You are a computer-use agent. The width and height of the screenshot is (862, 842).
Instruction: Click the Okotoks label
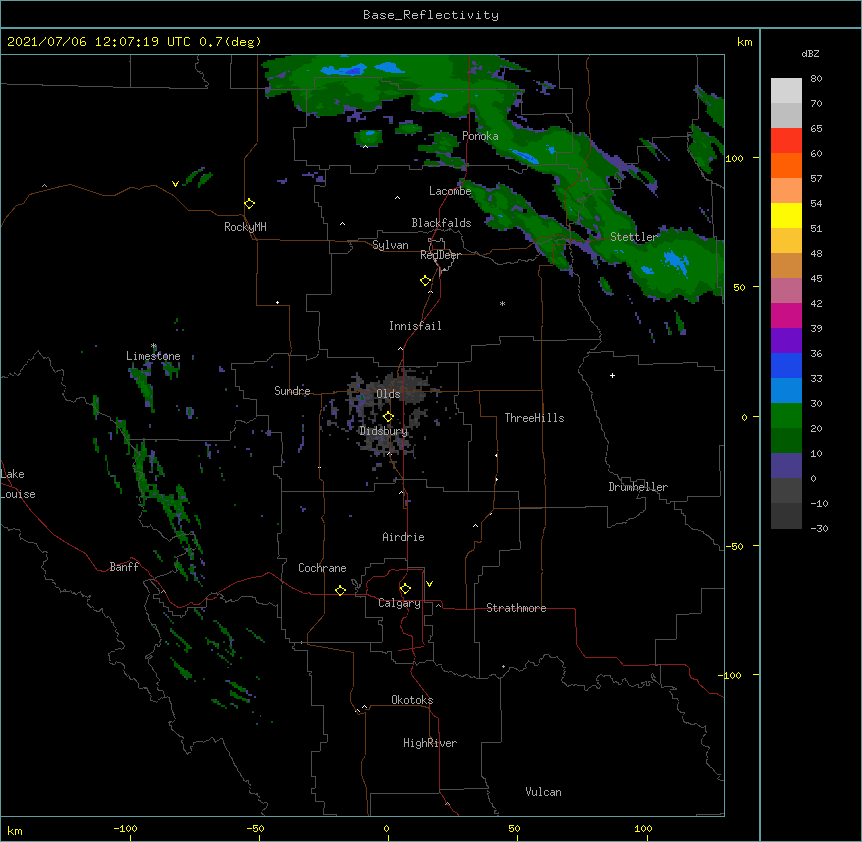coord(412,700)
